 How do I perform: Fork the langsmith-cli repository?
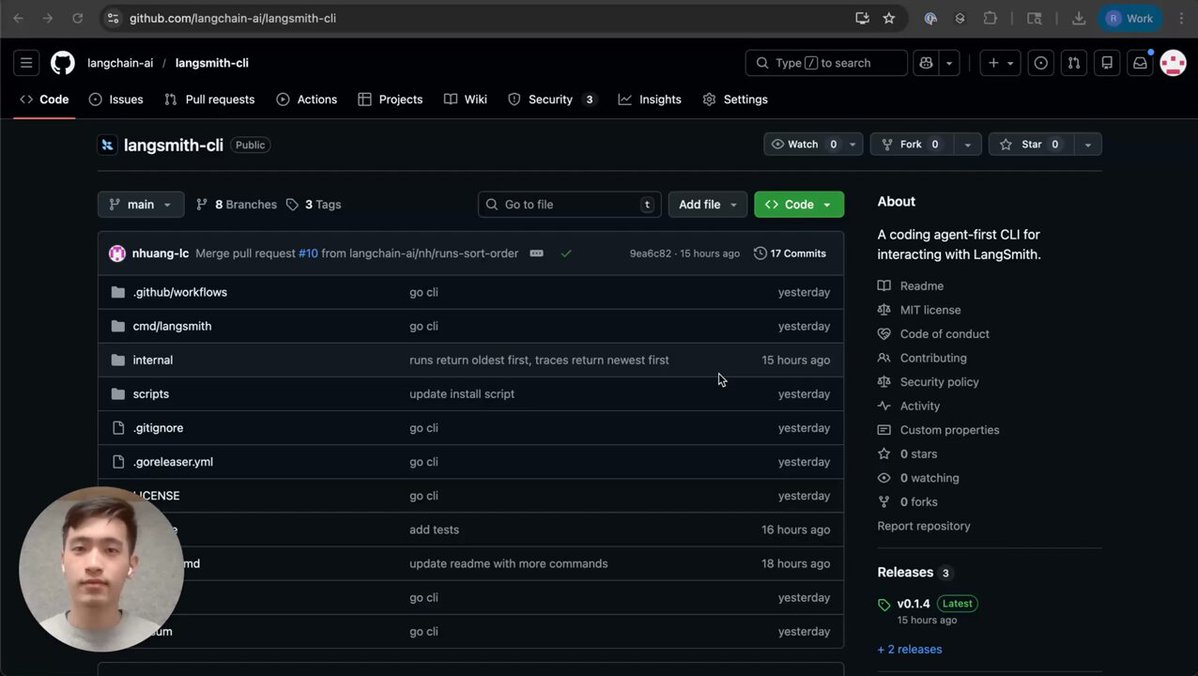[912, 144]
